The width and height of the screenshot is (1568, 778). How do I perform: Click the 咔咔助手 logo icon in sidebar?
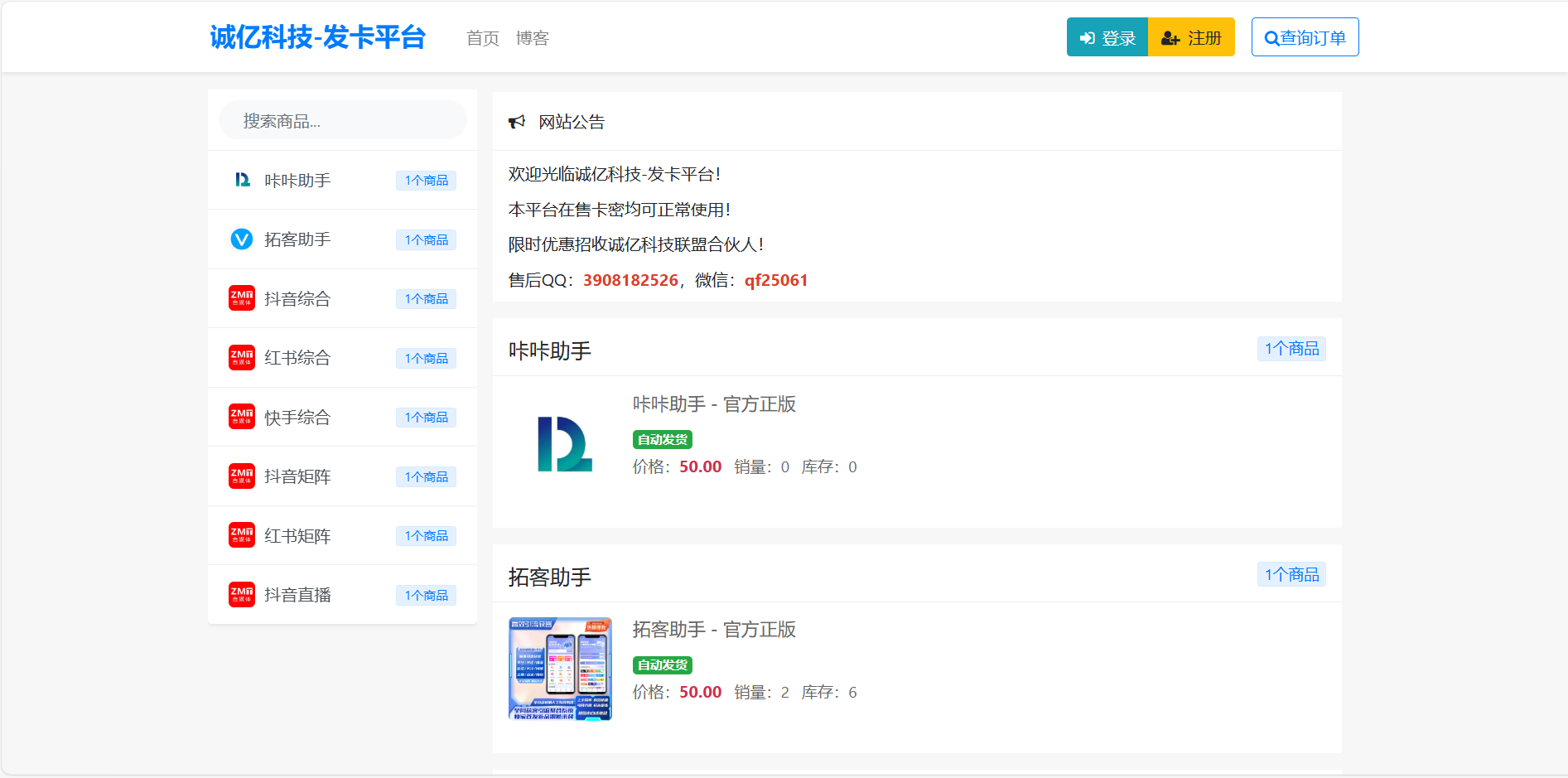point(242,180)
